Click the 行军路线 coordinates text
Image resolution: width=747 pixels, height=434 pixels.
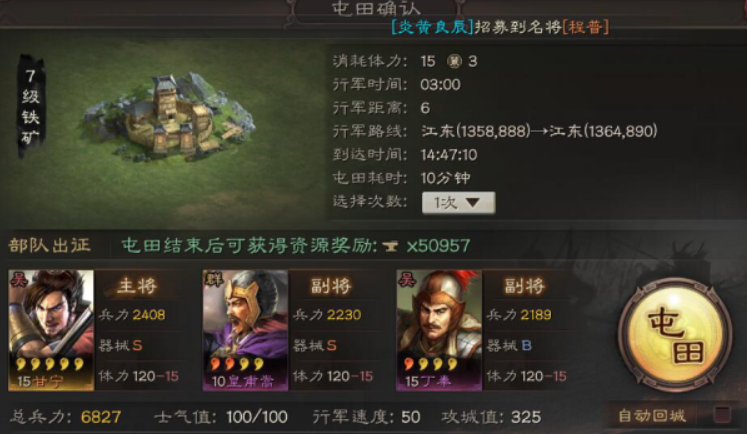(539, 131)
